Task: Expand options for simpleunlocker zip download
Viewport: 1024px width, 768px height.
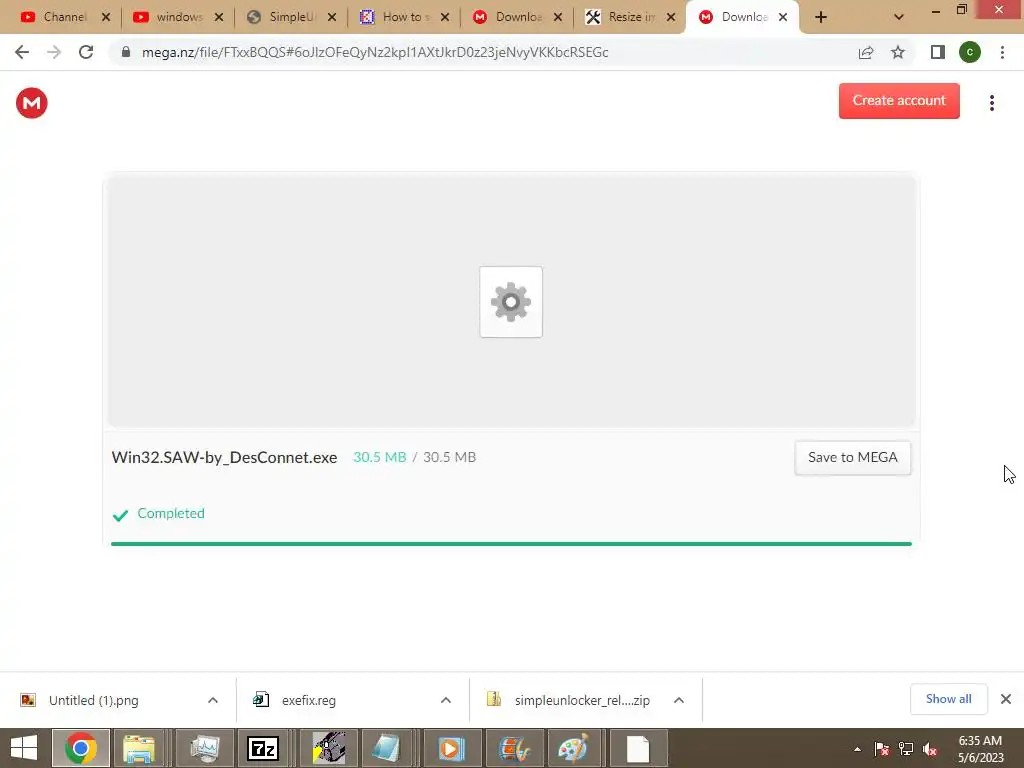Action: [679, 700]
